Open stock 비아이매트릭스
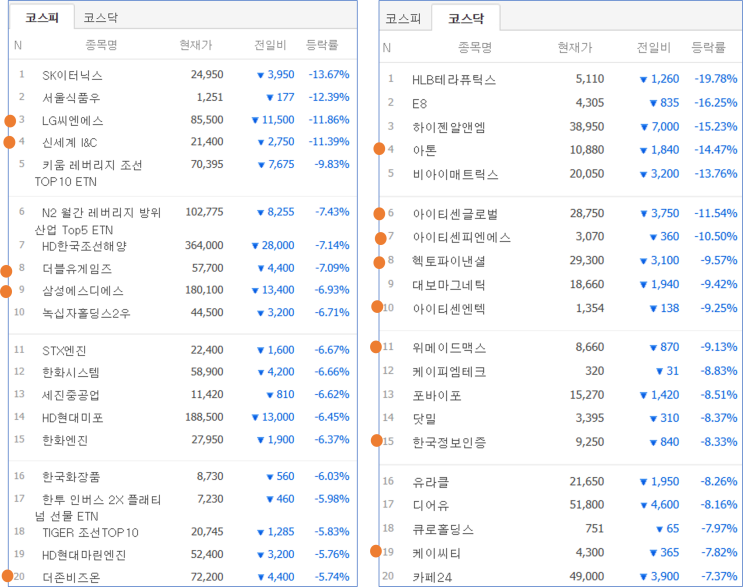 click(455, 174)
